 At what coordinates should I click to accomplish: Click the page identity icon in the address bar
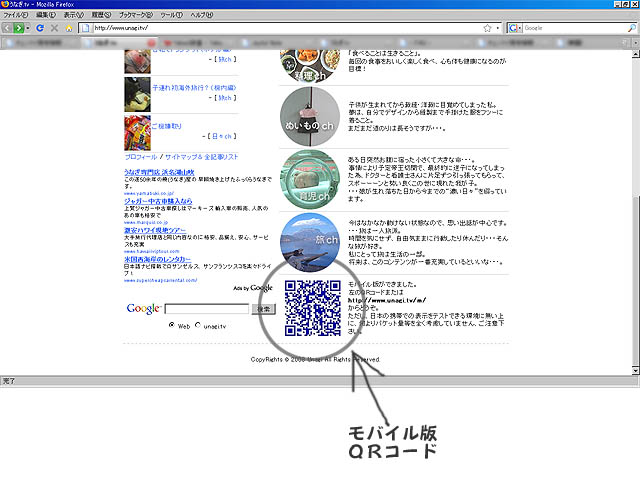pyautogui.click(x=85, y=28)
